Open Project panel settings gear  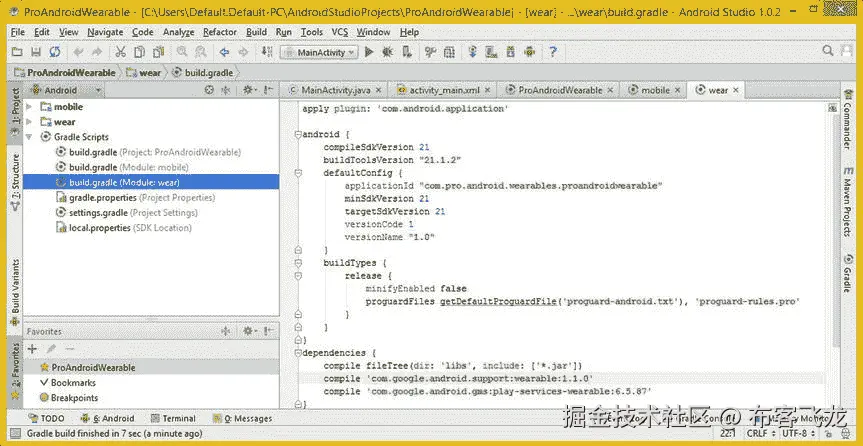(x=248, y=90)
